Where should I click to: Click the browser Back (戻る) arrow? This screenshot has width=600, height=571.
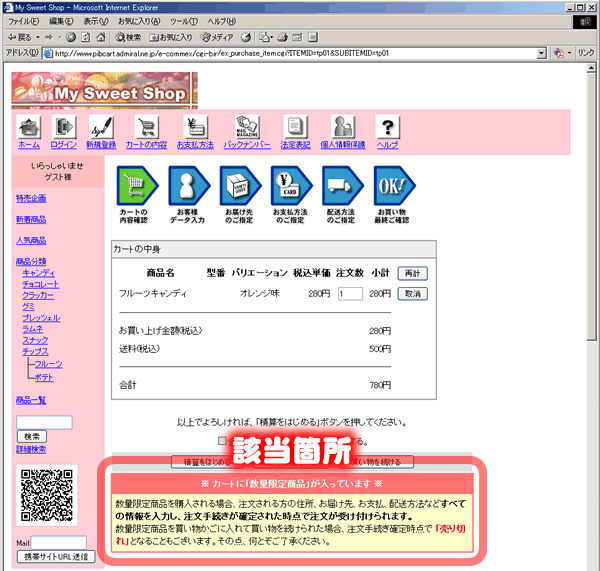(20, 37)
